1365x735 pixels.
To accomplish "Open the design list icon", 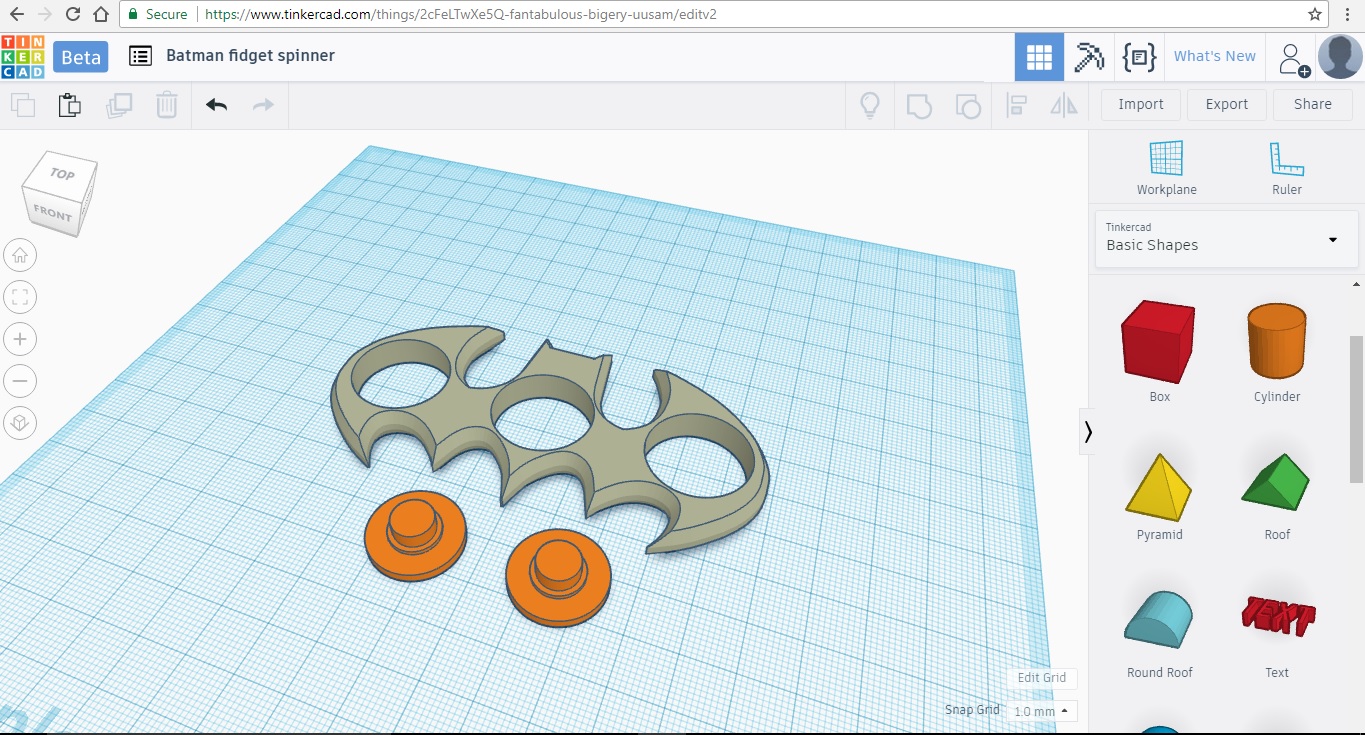I will coord(140,56).
